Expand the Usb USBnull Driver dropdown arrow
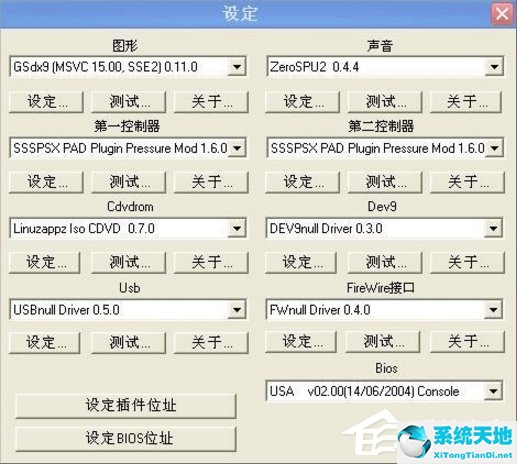 point(237,310)
